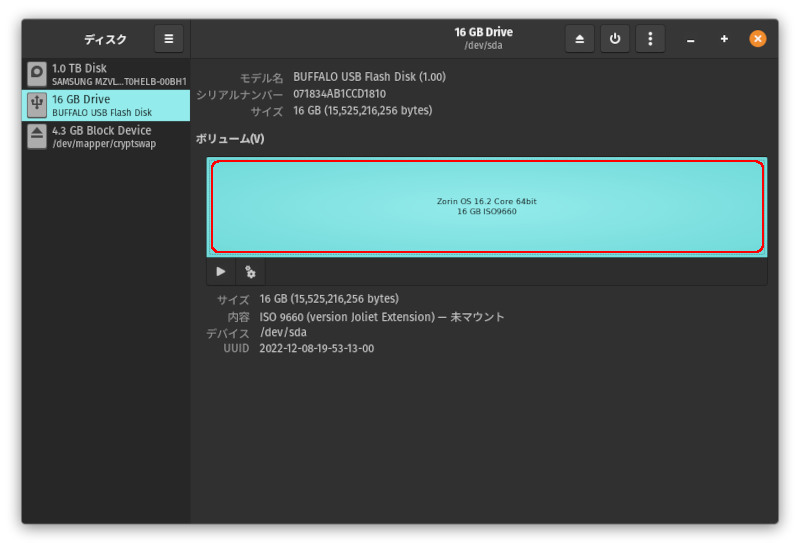Select the 1.0 TB Disk entry
The height and width of the screenshot is (548, 800).
click(x=106, y=74)
